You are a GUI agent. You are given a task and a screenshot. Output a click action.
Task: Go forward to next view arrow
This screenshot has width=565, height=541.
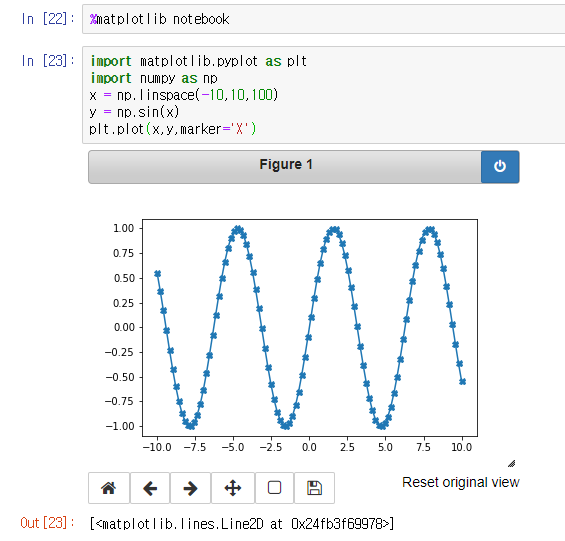point(190,488)
